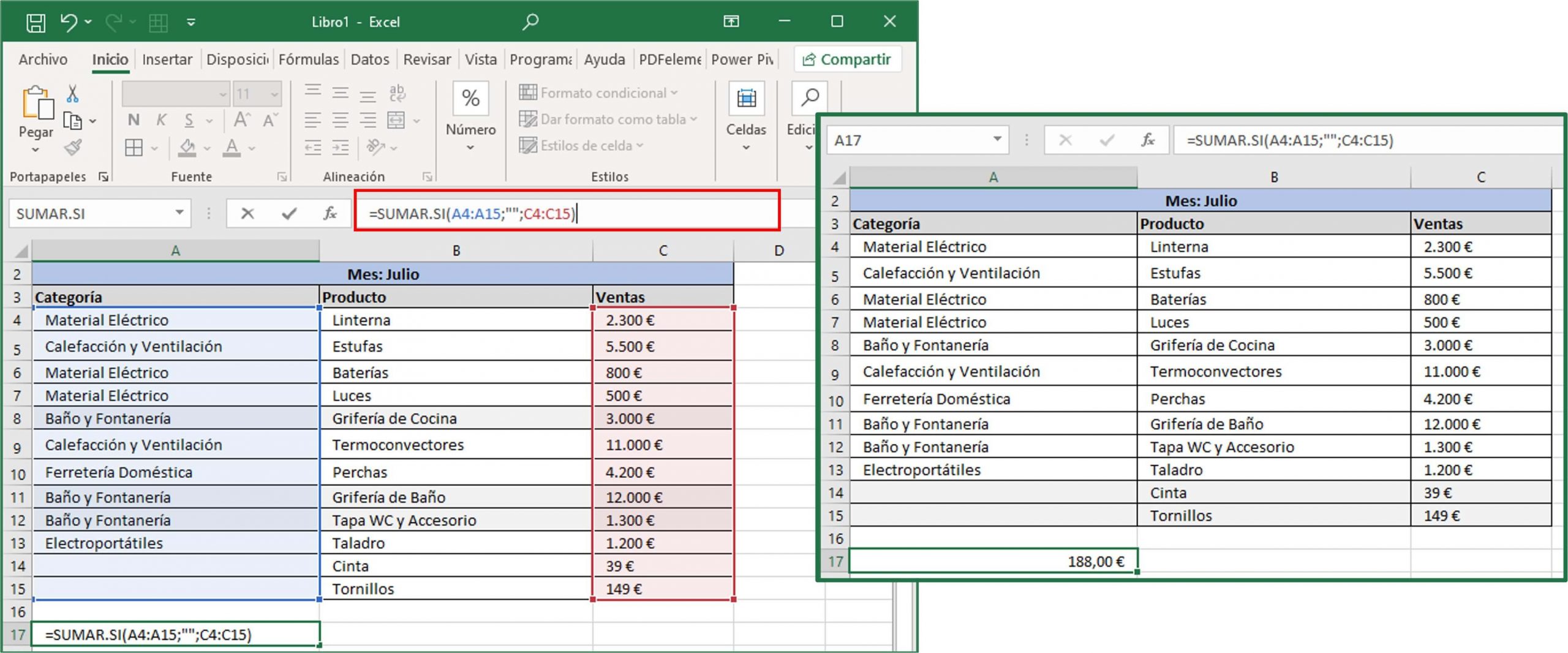This screenshot has width=1568, height=653.
Task: Open the font color swatch
Action: [230, 147]
